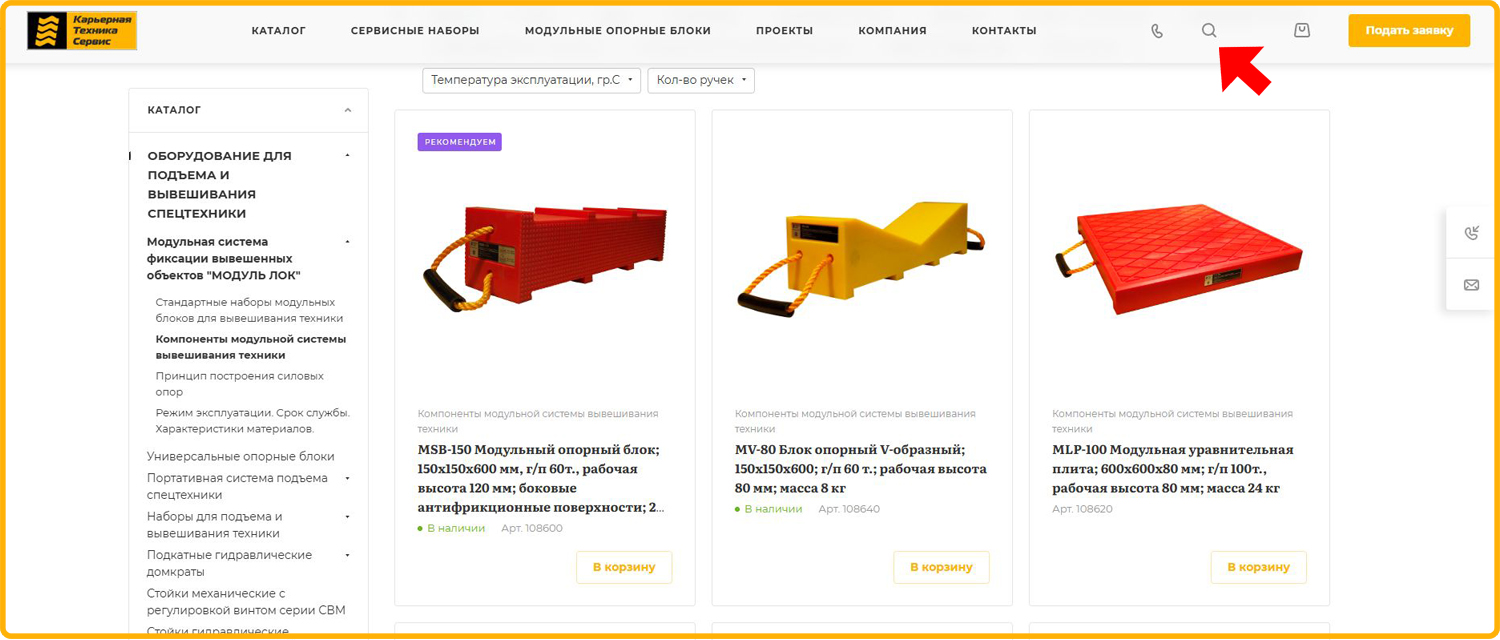Click the phone icon in header

(1157, 31)
